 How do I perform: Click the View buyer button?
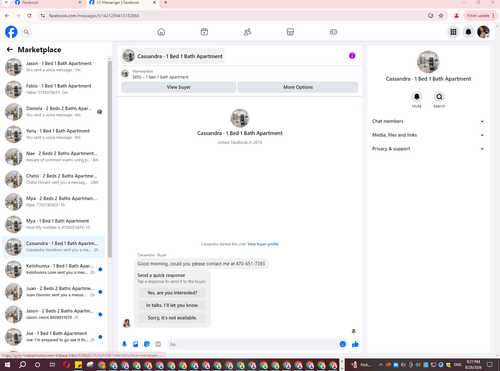(x=179, y=87)
